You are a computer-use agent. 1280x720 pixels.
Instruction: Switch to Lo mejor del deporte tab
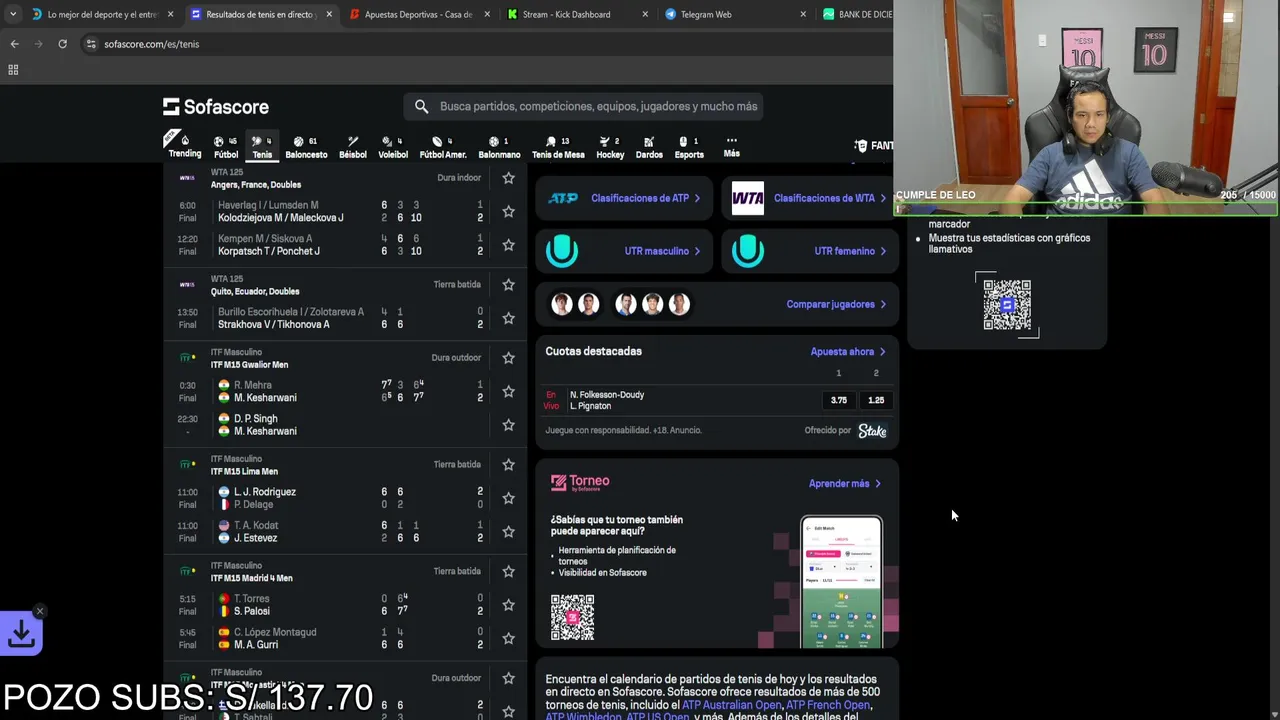point(102,15)
